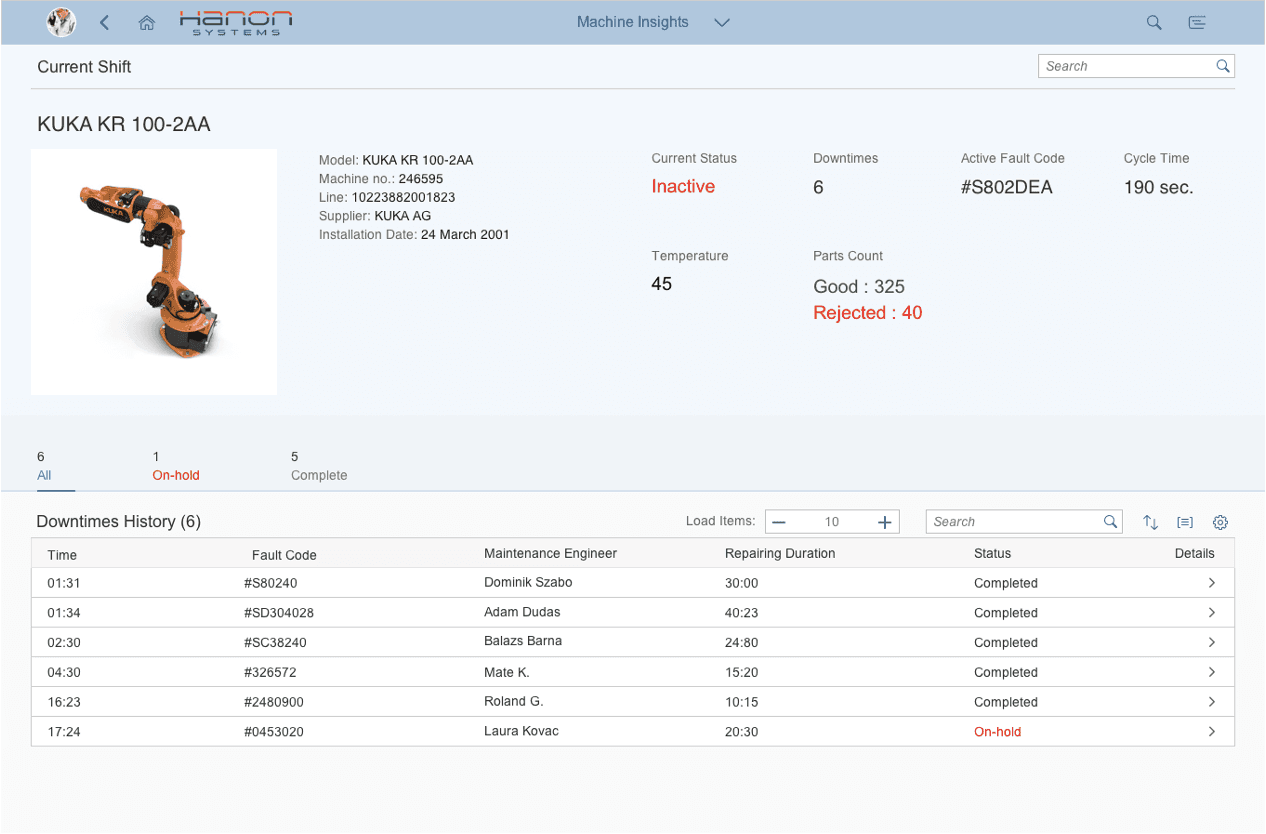Open the header search icon
The height and width of the screenshot is (834, 1266).
pyautogui.click(x=1154, y=22)
